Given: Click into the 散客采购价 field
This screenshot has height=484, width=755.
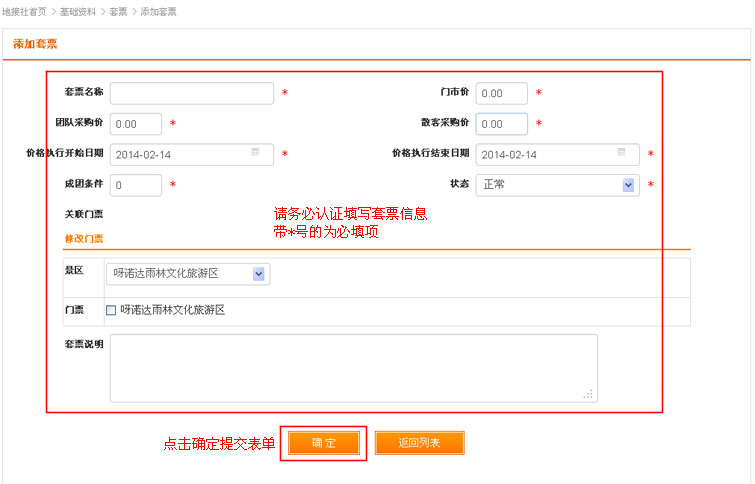Looking at the screenshot, I should point(501,124).
